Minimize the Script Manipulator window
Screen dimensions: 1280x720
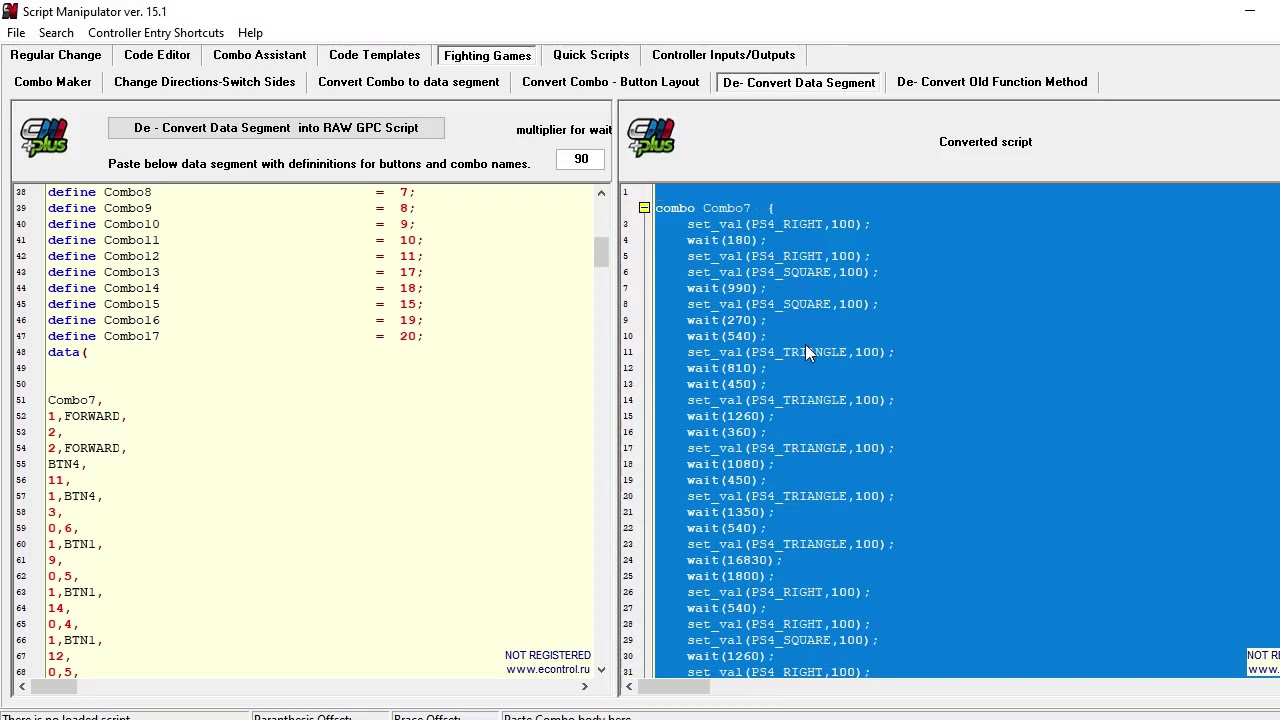tap(1250, 11)
